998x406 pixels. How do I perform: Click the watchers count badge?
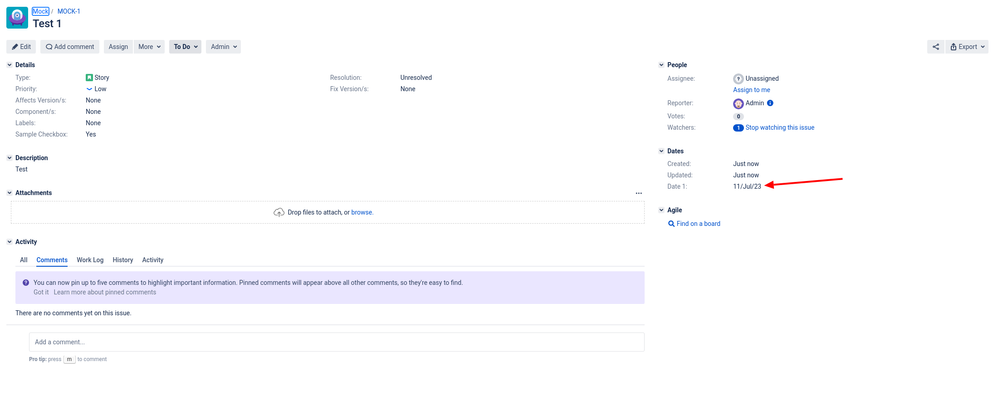click(x=738, y=128)
